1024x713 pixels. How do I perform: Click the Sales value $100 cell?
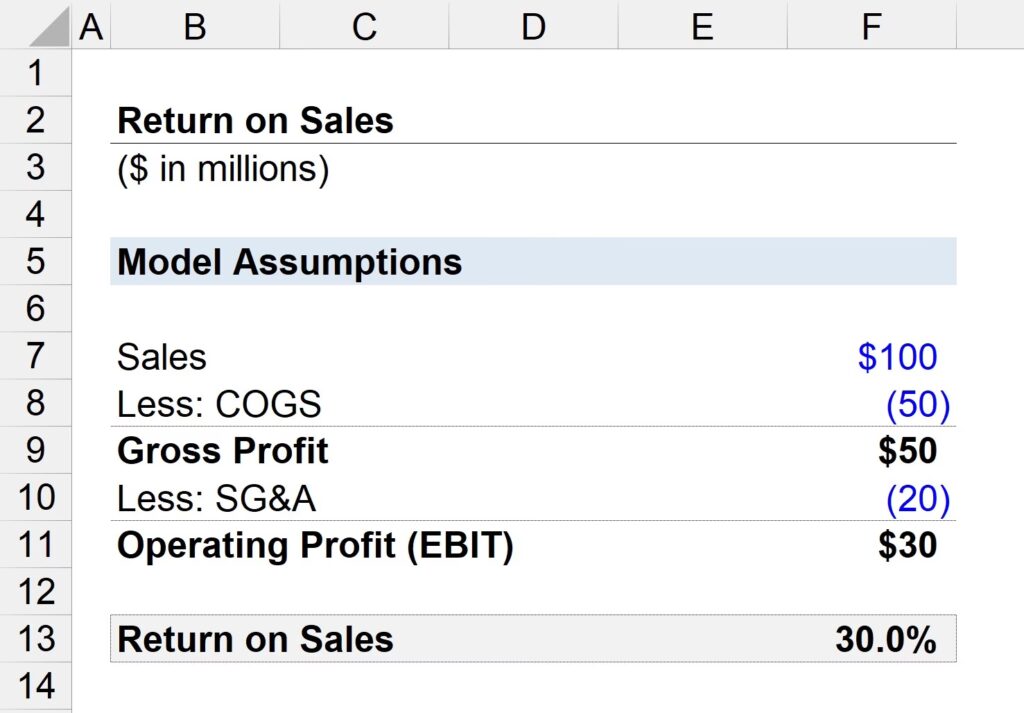tap(896, 357)
